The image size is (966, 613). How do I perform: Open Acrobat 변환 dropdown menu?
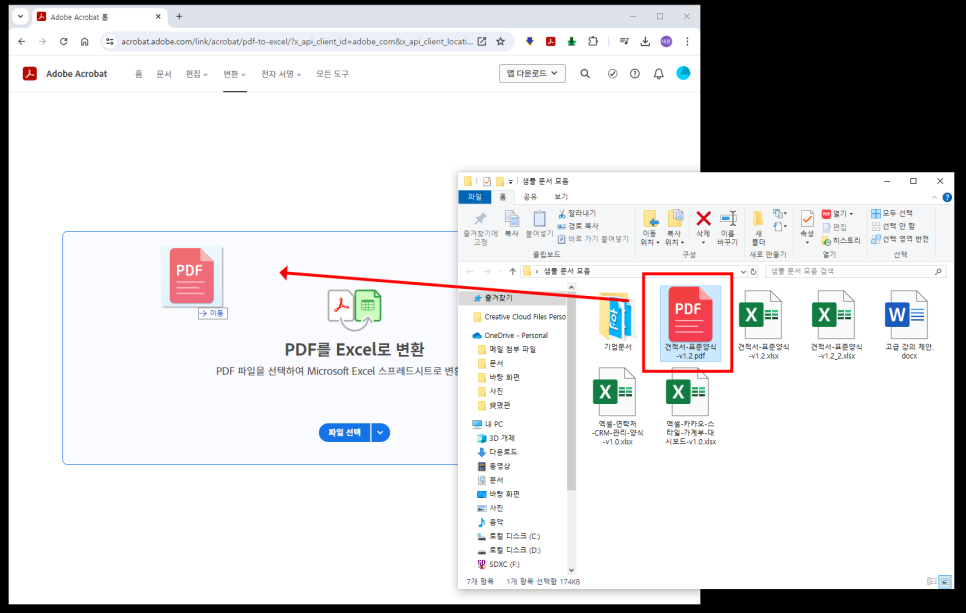point(234,74)
